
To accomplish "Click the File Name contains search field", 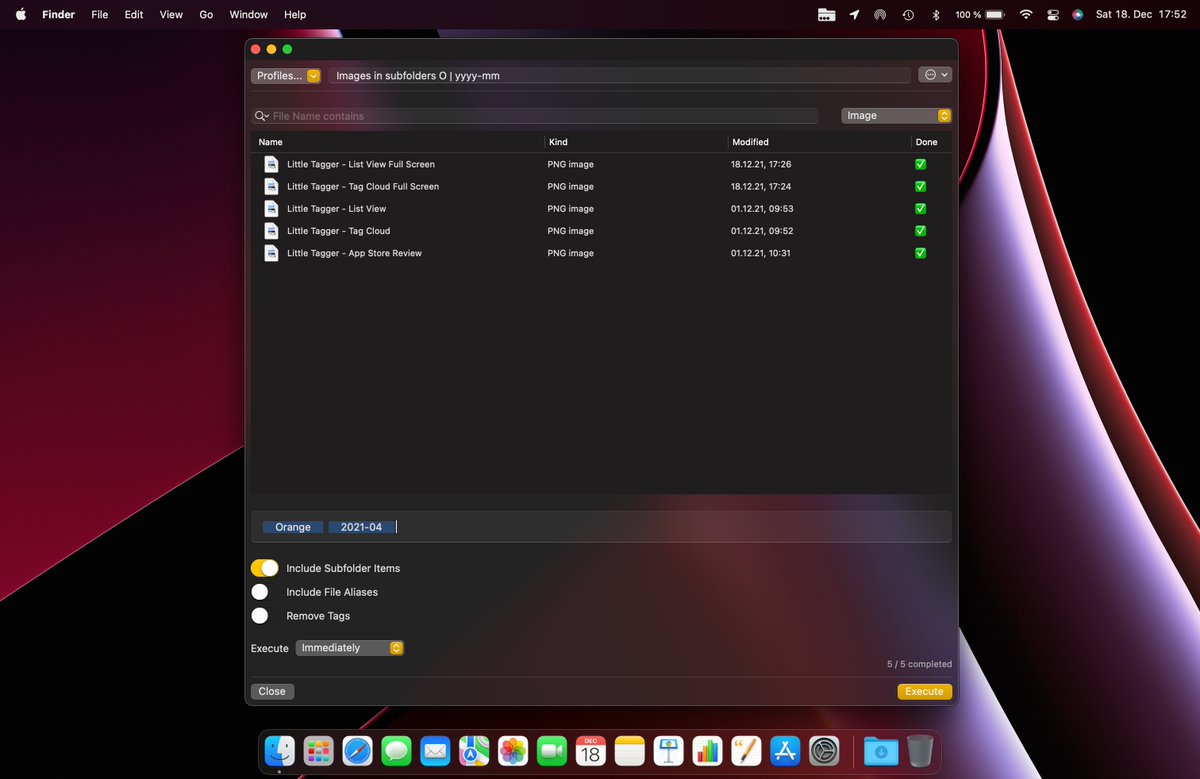I will [534, 116].
